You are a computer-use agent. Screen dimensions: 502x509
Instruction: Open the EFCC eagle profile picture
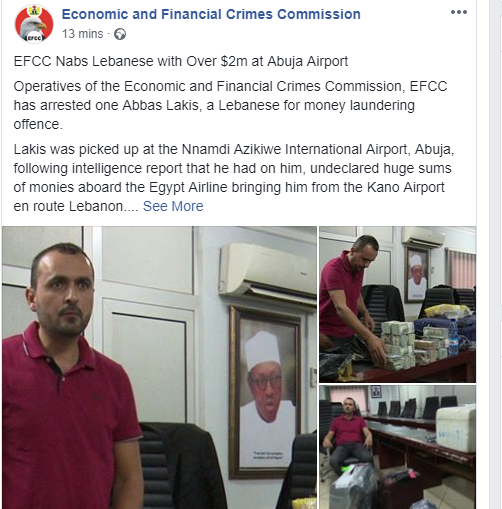[34, 24]
